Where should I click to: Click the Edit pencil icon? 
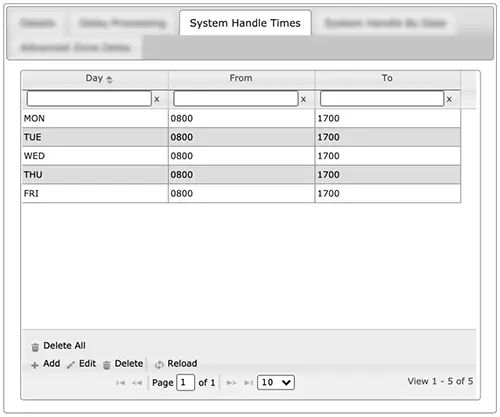point(71,365)
